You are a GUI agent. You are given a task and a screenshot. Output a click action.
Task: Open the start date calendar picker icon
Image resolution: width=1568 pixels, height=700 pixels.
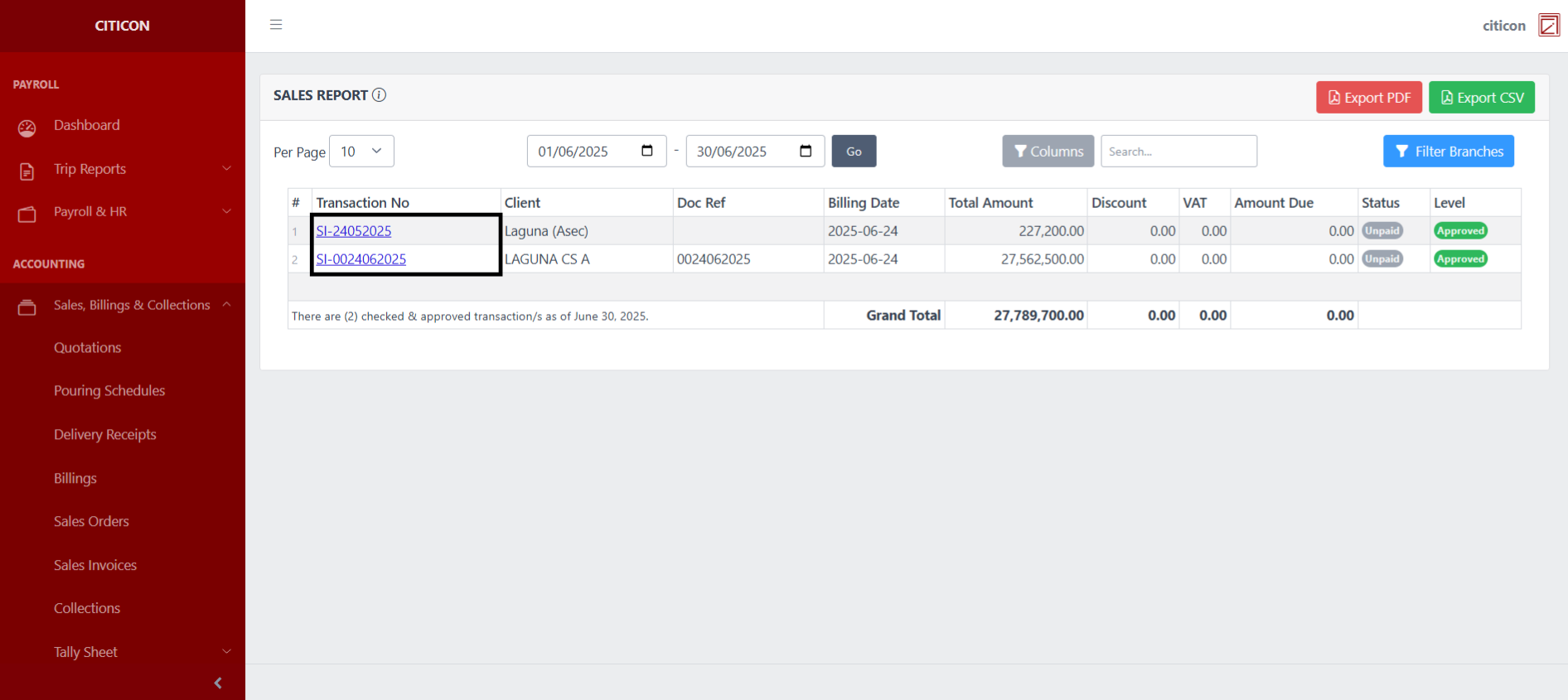647,151
